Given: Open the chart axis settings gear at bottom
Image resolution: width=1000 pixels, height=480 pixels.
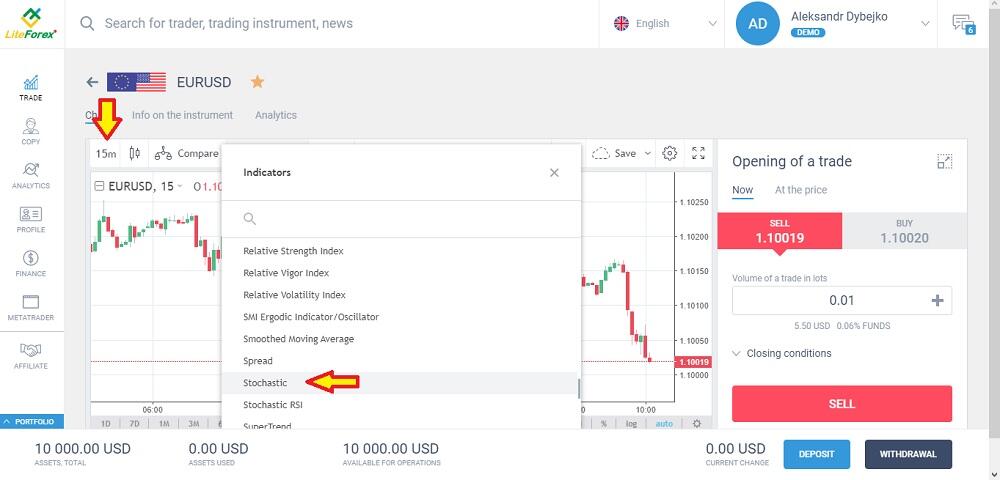Looking at the screenshot, I should [x=697, y=423].
